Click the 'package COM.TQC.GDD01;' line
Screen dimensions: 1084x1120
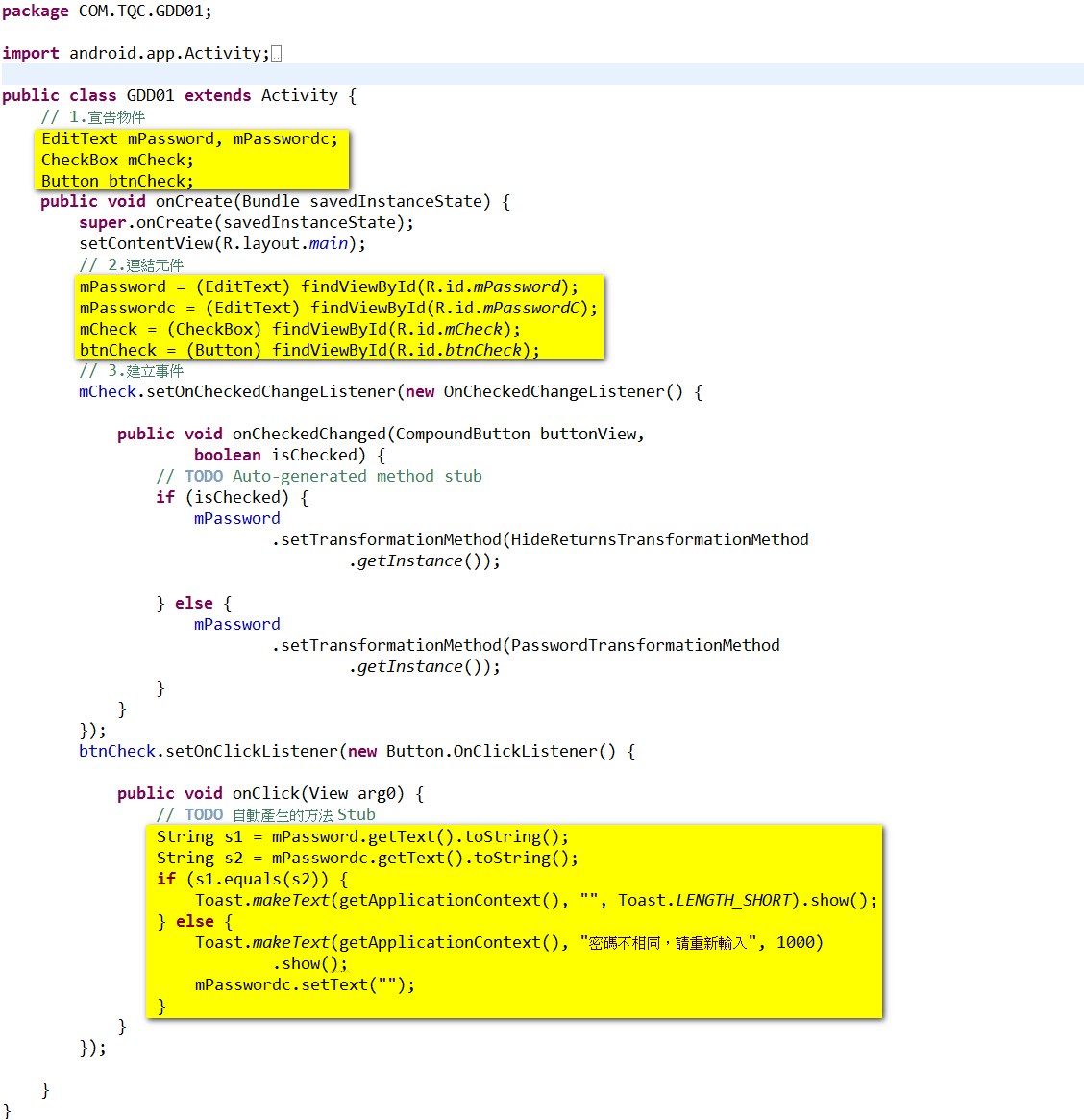click(x=107, y=12)
